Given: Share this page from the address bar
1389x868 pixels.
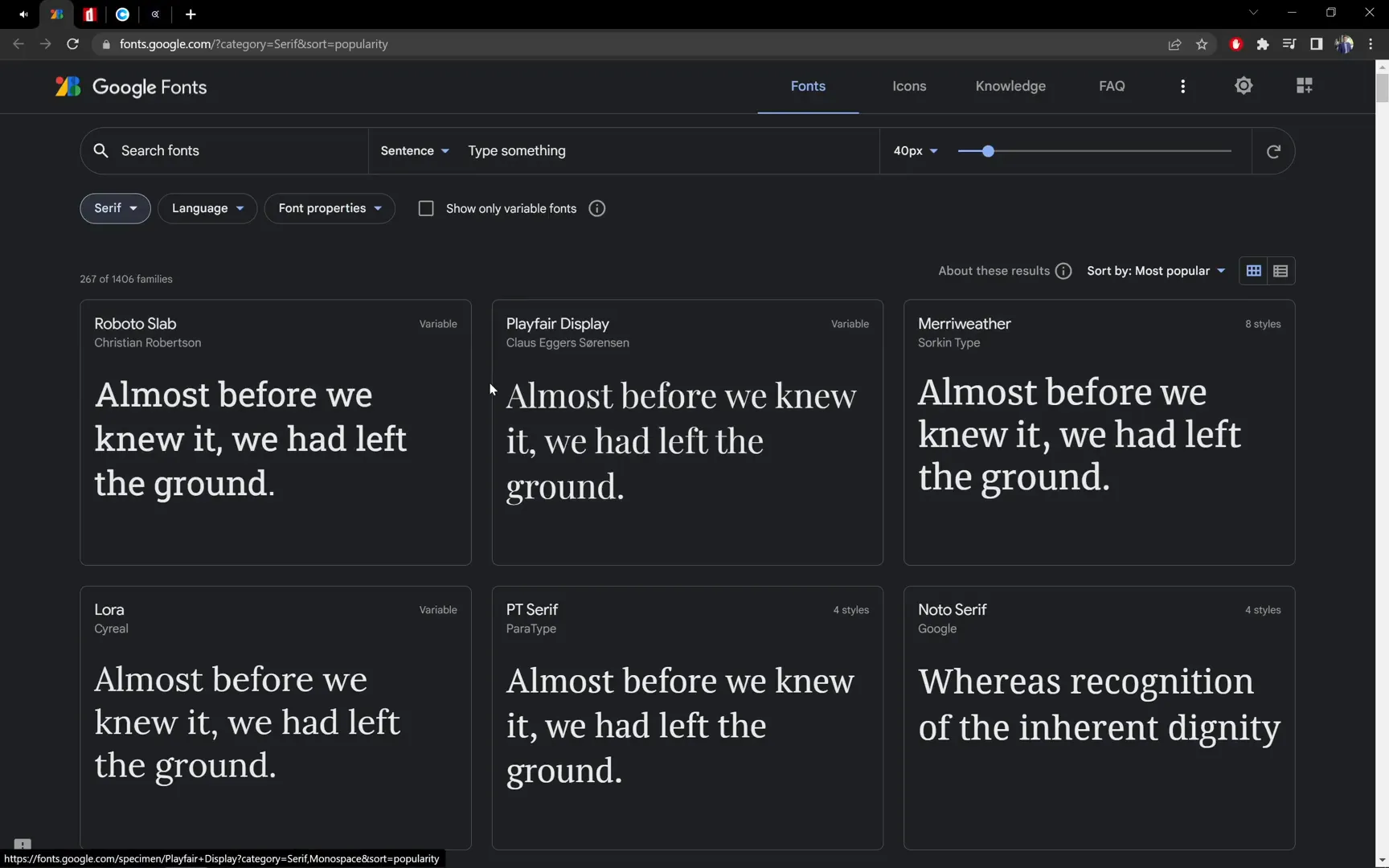Looking at the screenshot, I should click(x=1174, y=44).
